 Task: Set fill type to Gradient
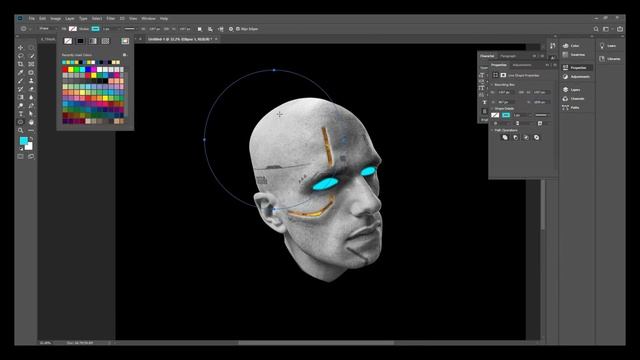pyautogui.click(x=93, y=41)
